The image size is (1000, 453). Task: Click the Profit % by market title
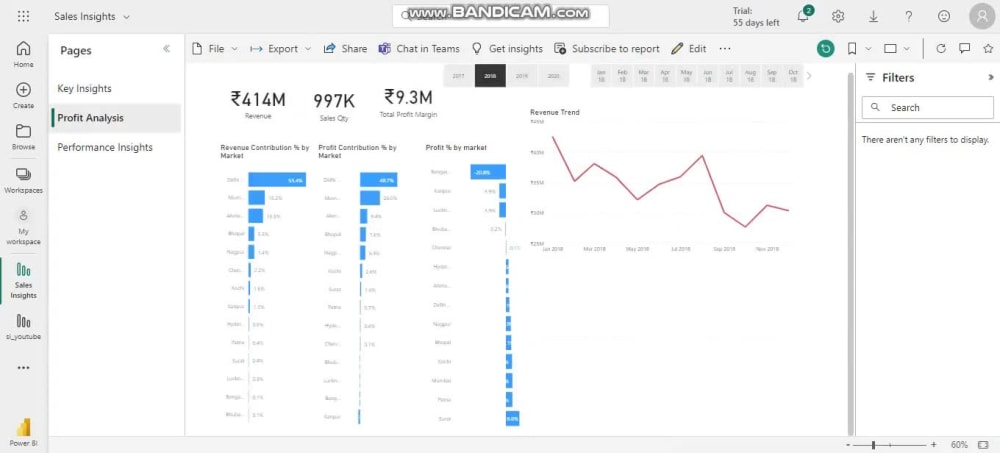[456, 147]
